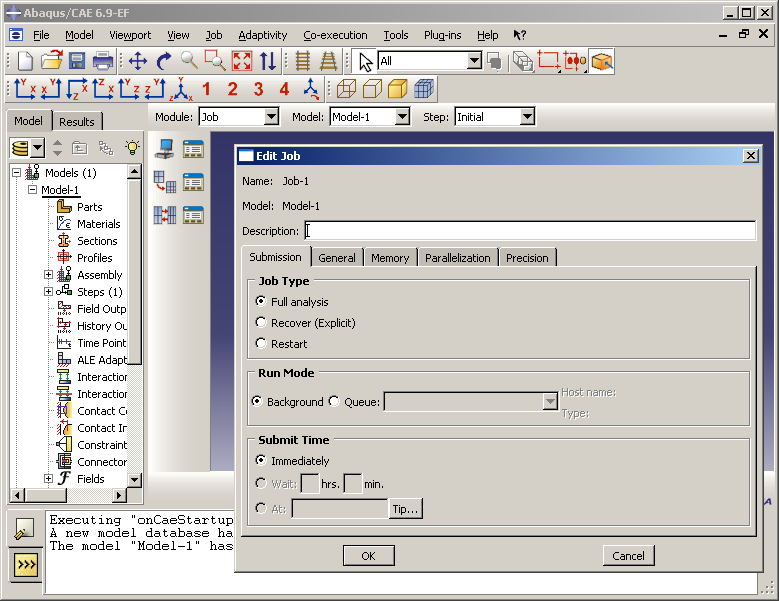Select the Recover (Explicit) job type
This screenshot has height=601, width=779.
(x=261, y=322)
